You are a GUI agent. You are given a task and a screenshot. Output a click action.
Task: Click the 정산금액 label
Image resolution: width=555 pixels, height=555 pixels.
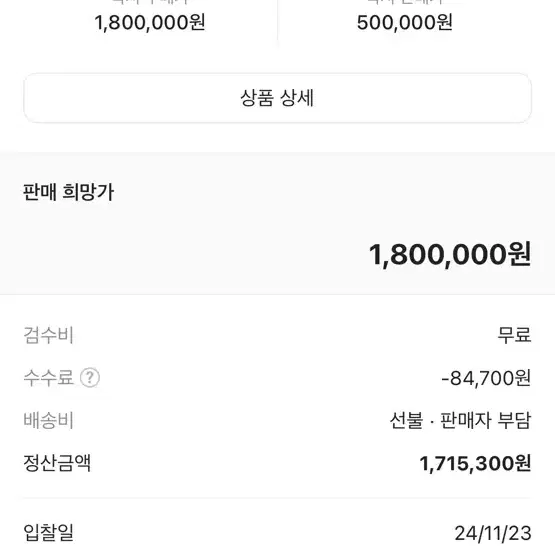coord(57,463)
